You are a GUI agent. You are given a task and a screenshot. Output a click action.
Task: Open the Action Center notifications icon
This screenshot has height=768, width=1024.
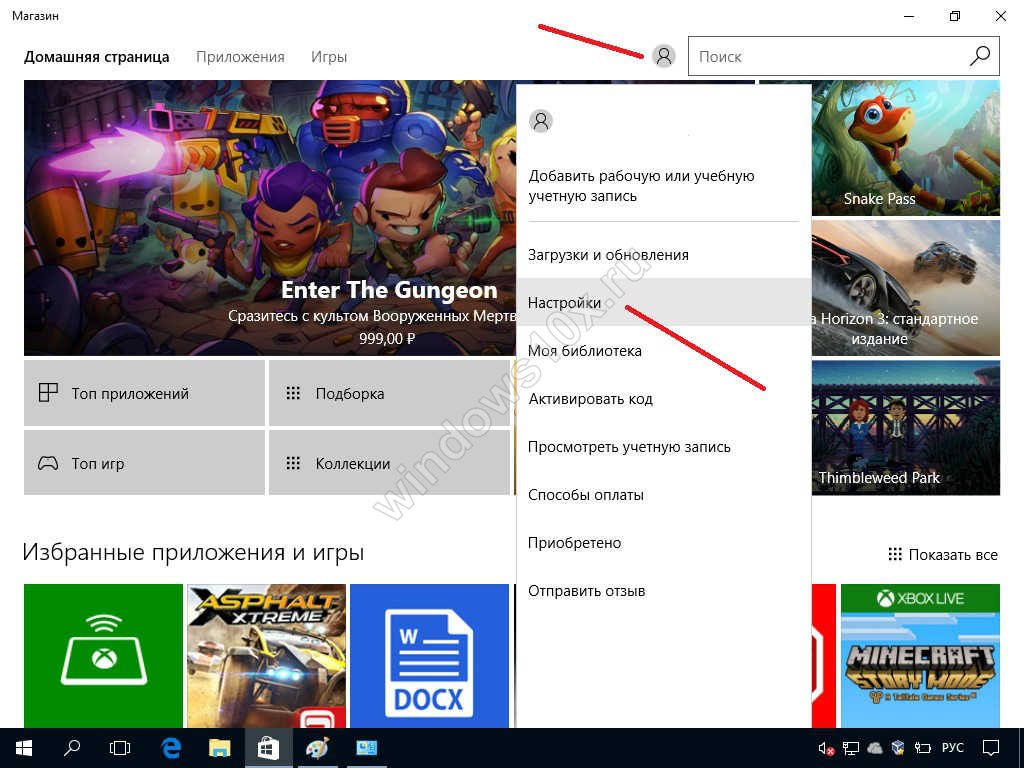click(x=991, y=747)
